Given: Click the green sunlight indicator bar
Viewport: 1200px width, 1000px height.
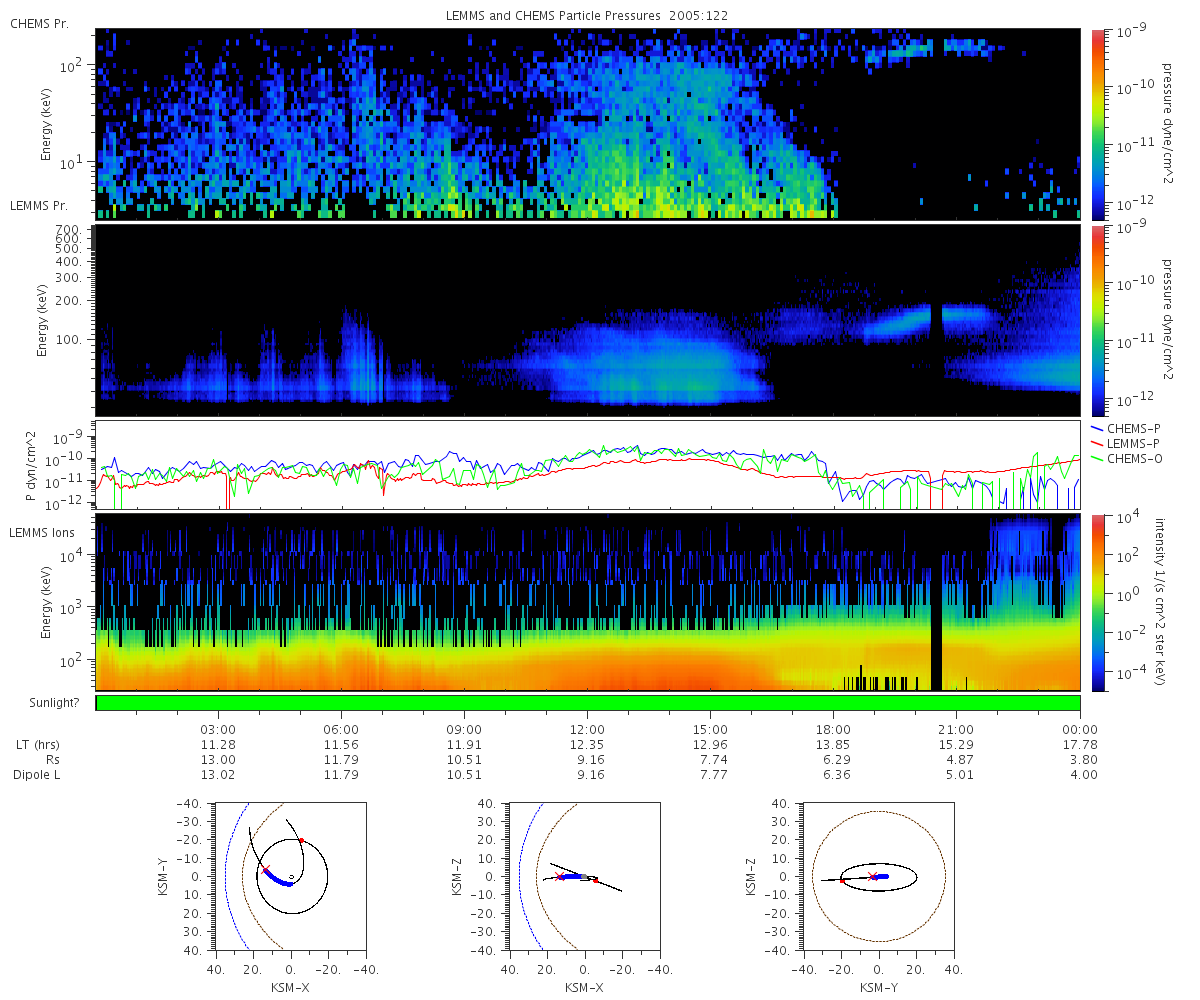Looking at the screenshot, I should (x=588, y=703).
